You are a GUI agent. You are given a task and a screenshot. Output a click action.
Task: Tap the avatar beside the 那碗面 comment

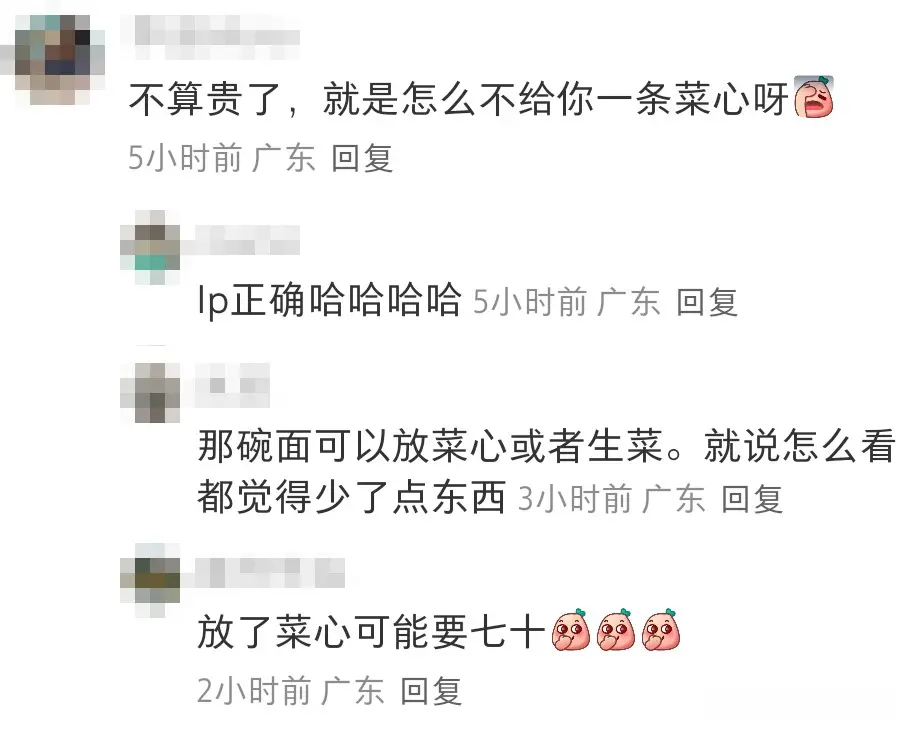click(150, 393)
